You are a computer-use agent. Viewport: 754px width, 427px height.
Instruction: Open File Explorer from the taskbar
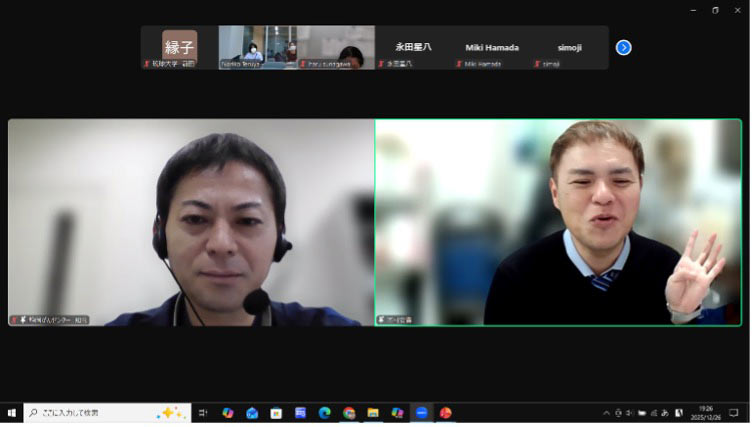373,413
